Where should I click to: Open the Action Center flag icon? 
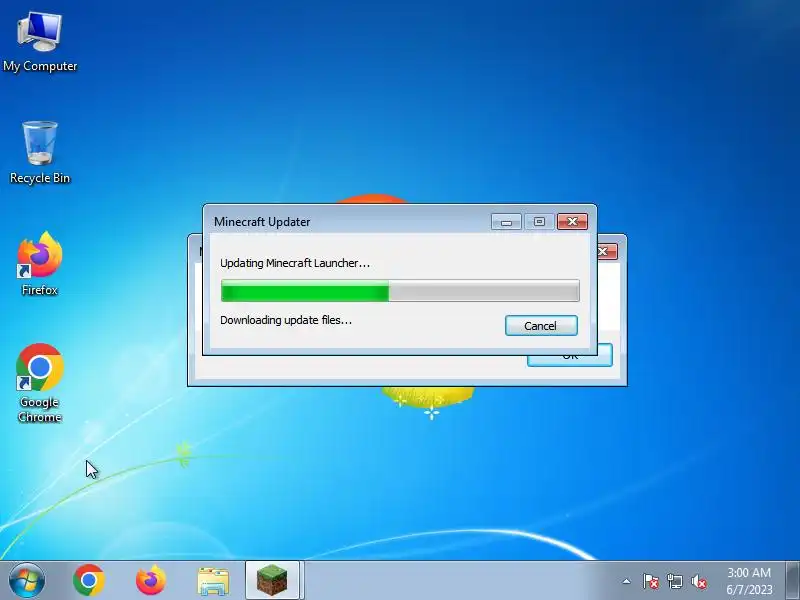[650, 581]
